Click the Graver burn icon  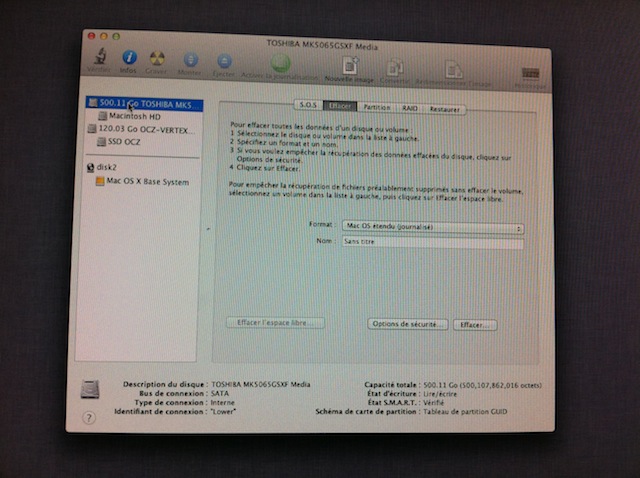(157, 59)
